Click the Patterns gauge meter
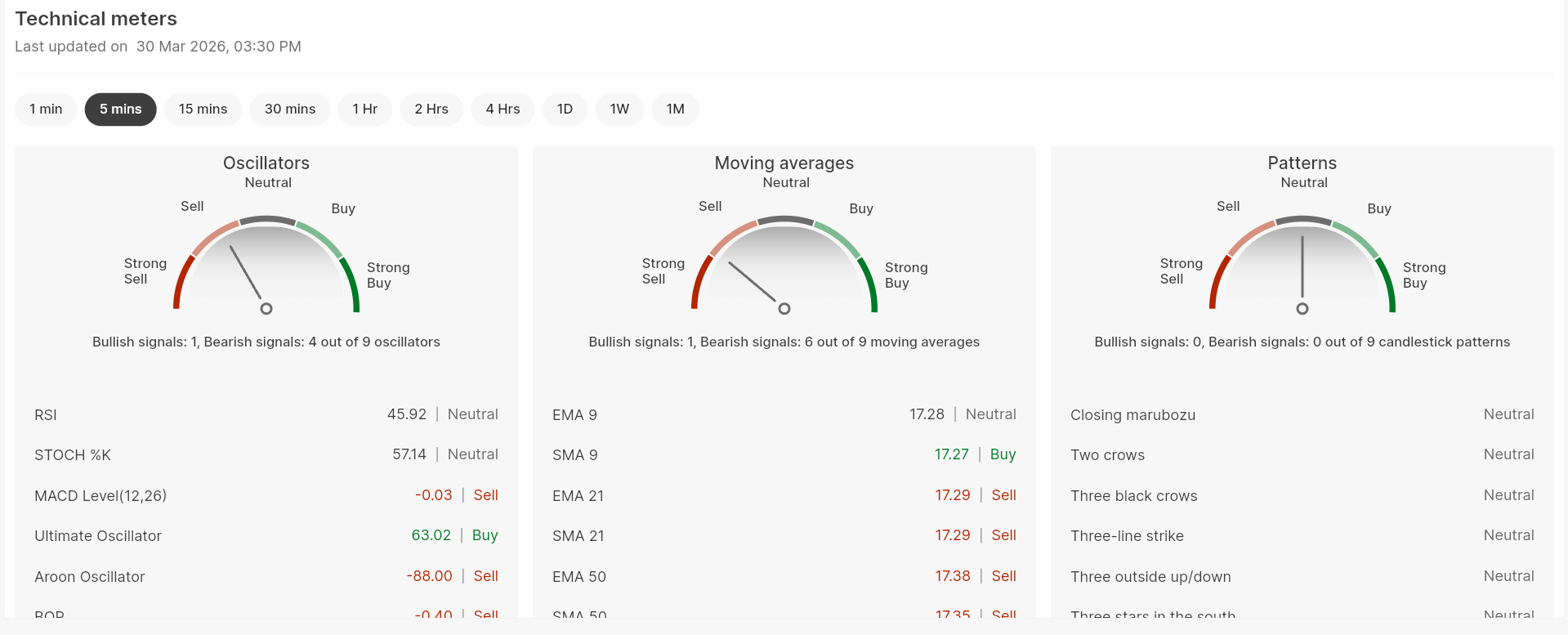The height and width of the screenshot is (635, 1568). coord(1302,266)
